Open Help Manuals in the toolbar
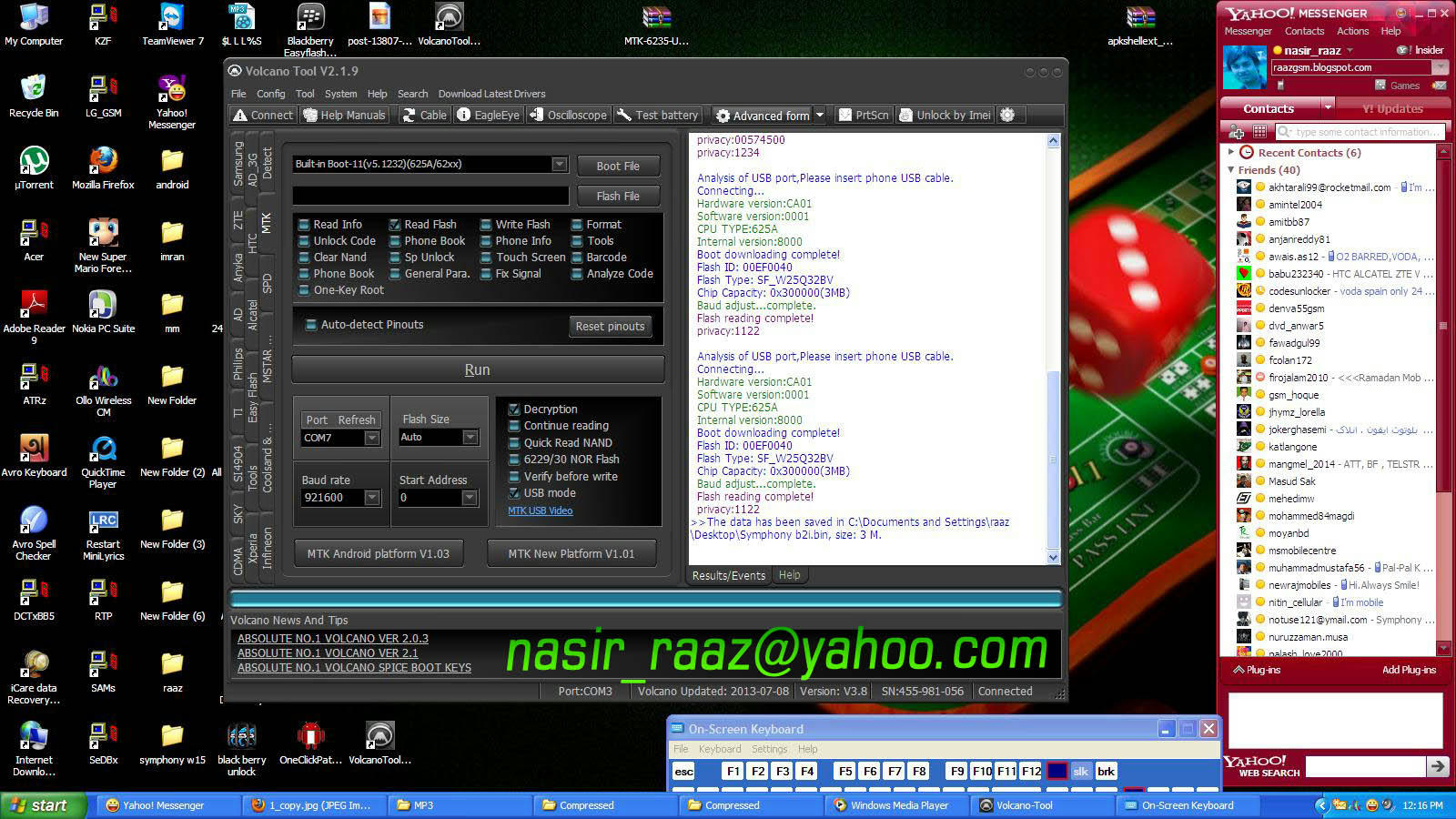The image size is (1456, 819). click(345, 115)
